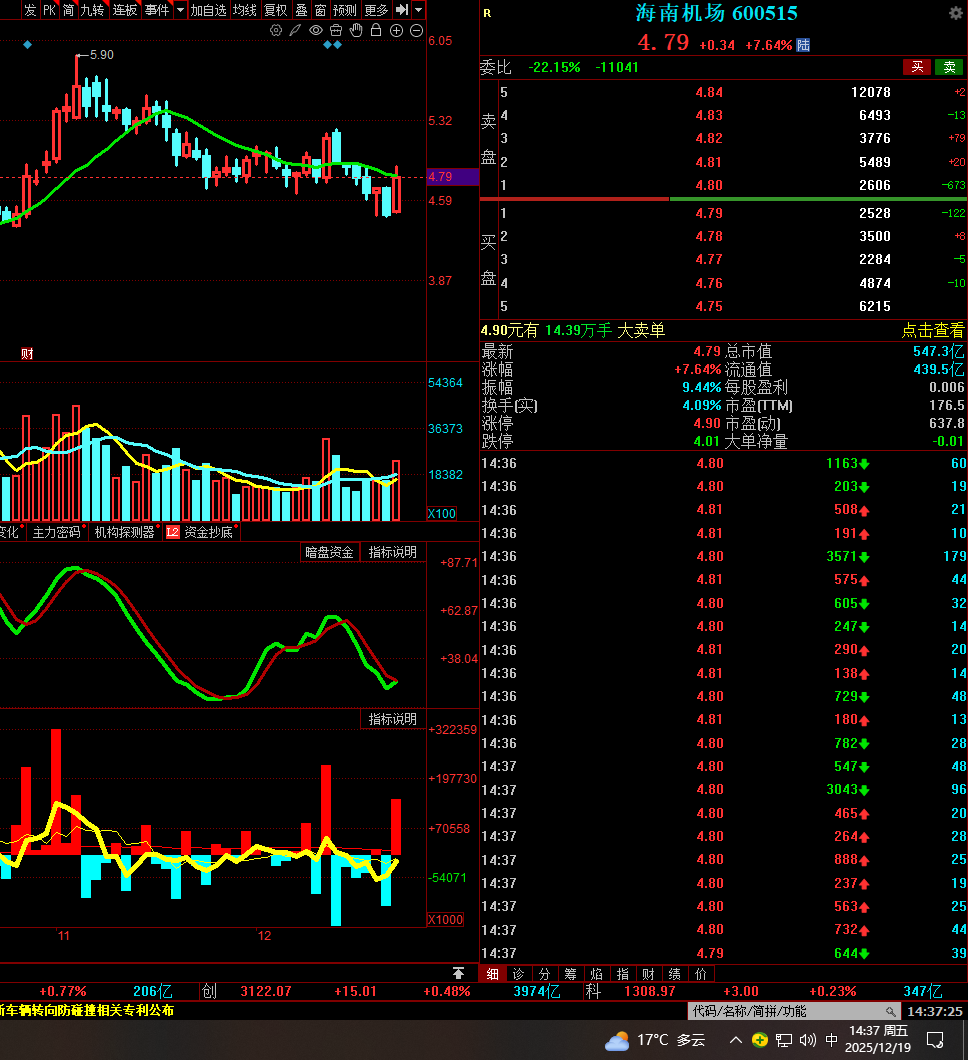Screen dimensions: 968x1060
Task: Toggle the 连板 overlay button
Action: 125,10
